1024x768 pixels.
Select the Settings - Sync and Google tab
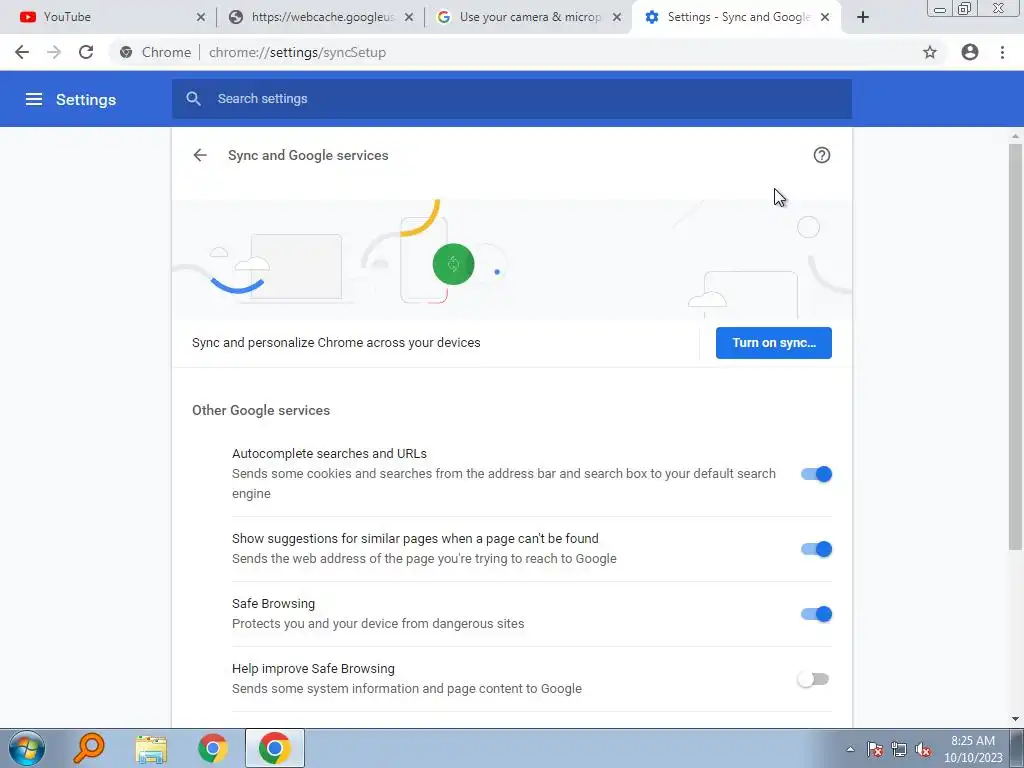[x=737, y=18]
